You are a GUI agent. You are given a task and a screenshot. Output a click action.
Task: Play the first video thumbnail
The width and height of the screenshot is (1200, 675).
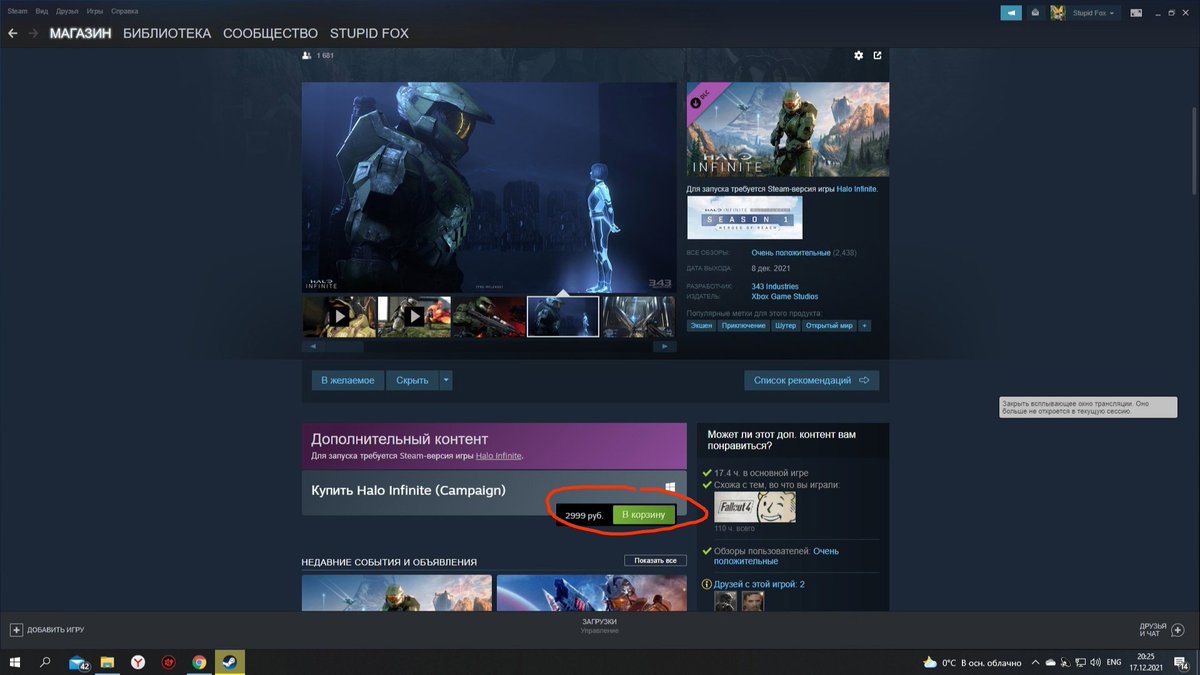point(339,317)
